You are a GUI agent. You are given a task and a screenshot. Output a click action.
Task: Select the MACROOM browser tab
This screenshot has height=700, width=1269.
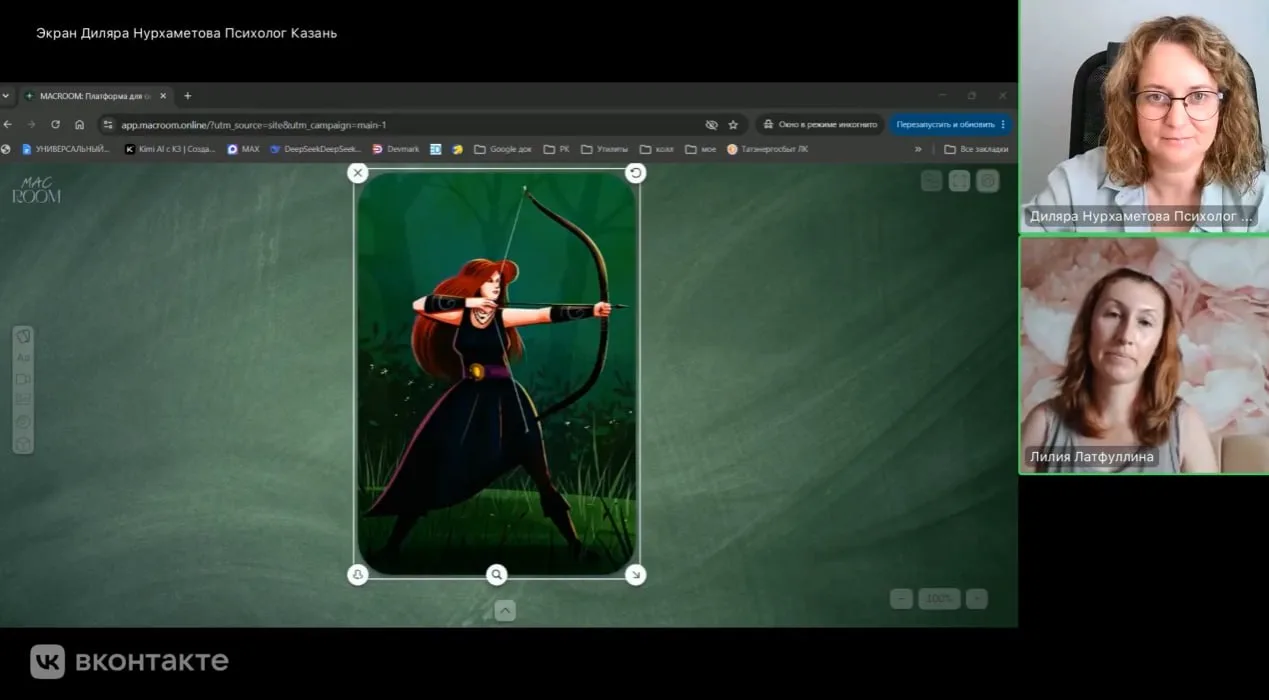95,96
